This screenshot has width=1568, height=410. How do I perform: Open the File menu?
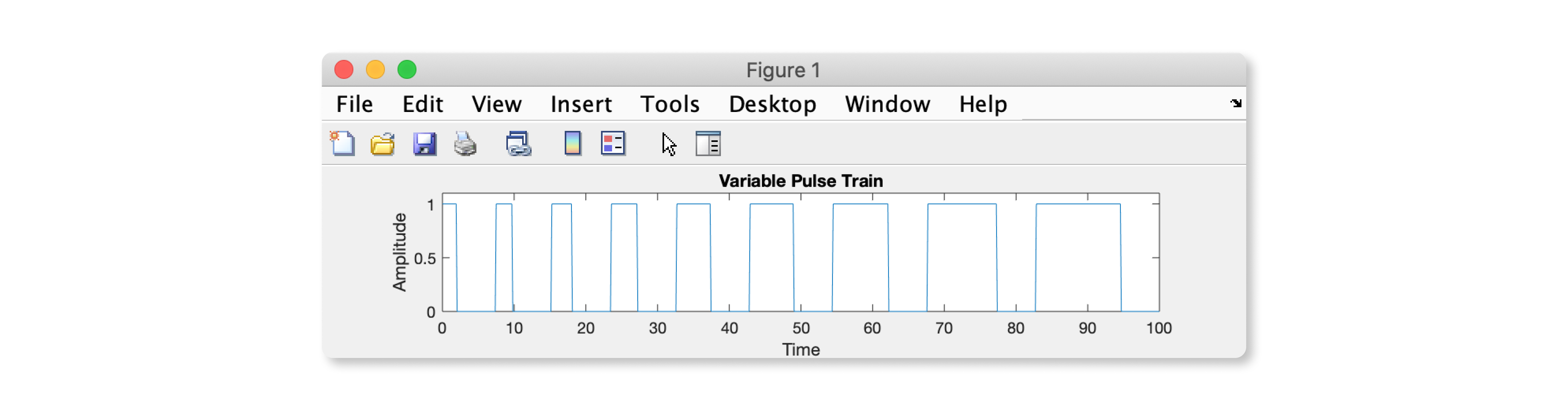354,105
